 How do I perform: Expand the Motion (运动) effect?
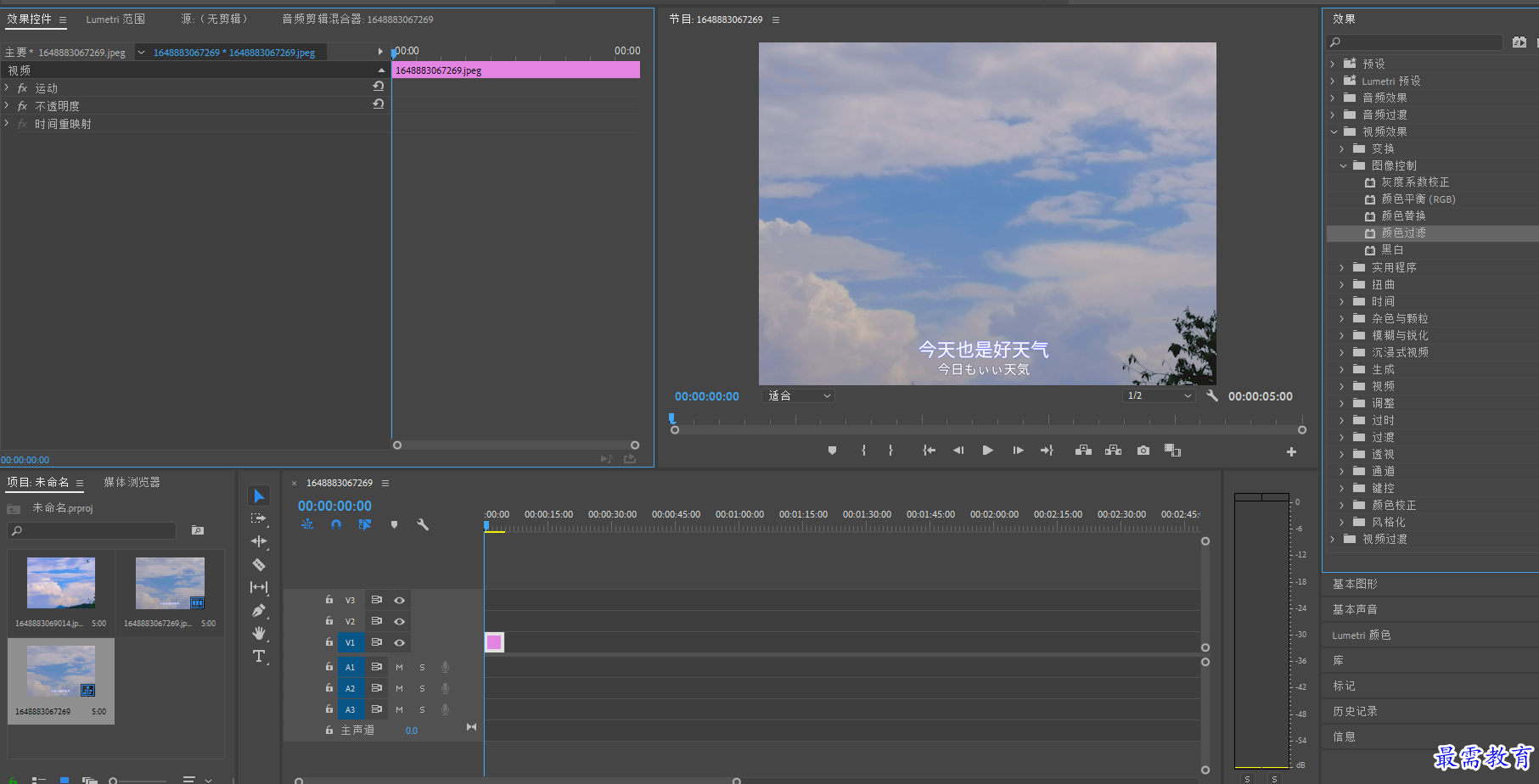(x=7, y=87)
